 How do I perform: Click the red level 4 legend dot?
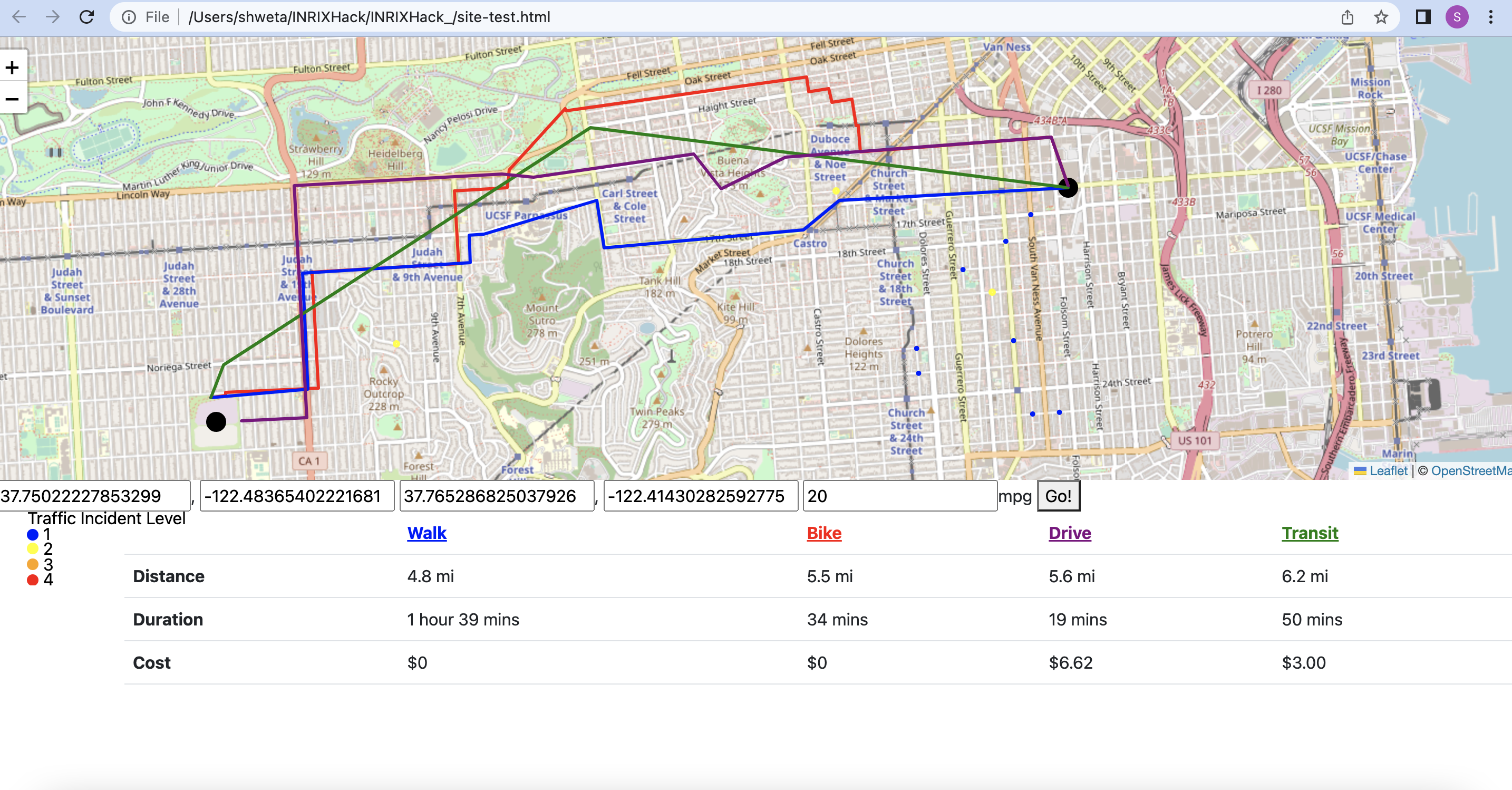pyautogui.click(x=33, y=580)
